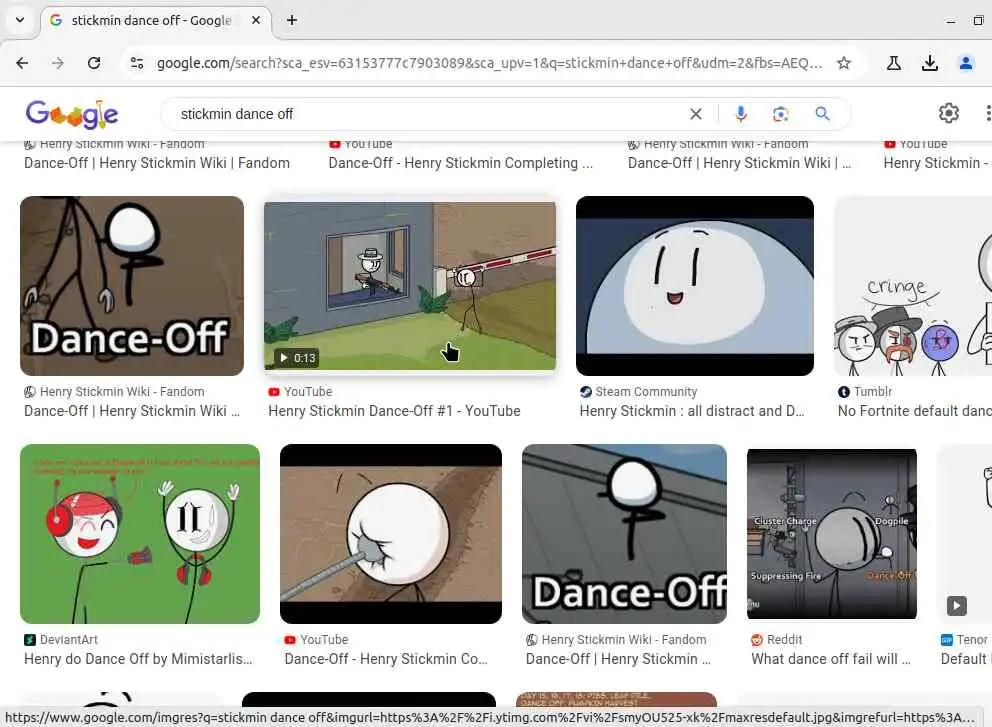Viewport: 992px width, 727px height.
Task: Open a new browser tab
Action: click(x=292, y=20)
